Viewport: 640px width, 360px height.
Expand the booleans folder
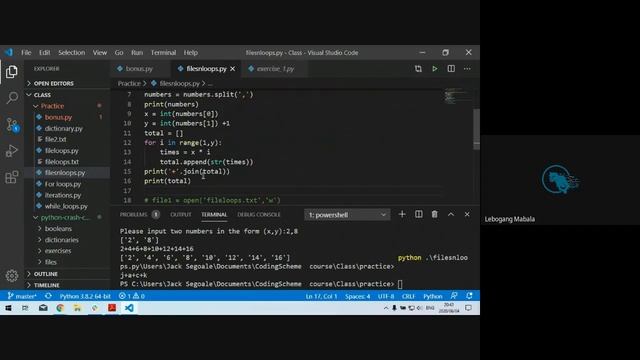point(67,229)
